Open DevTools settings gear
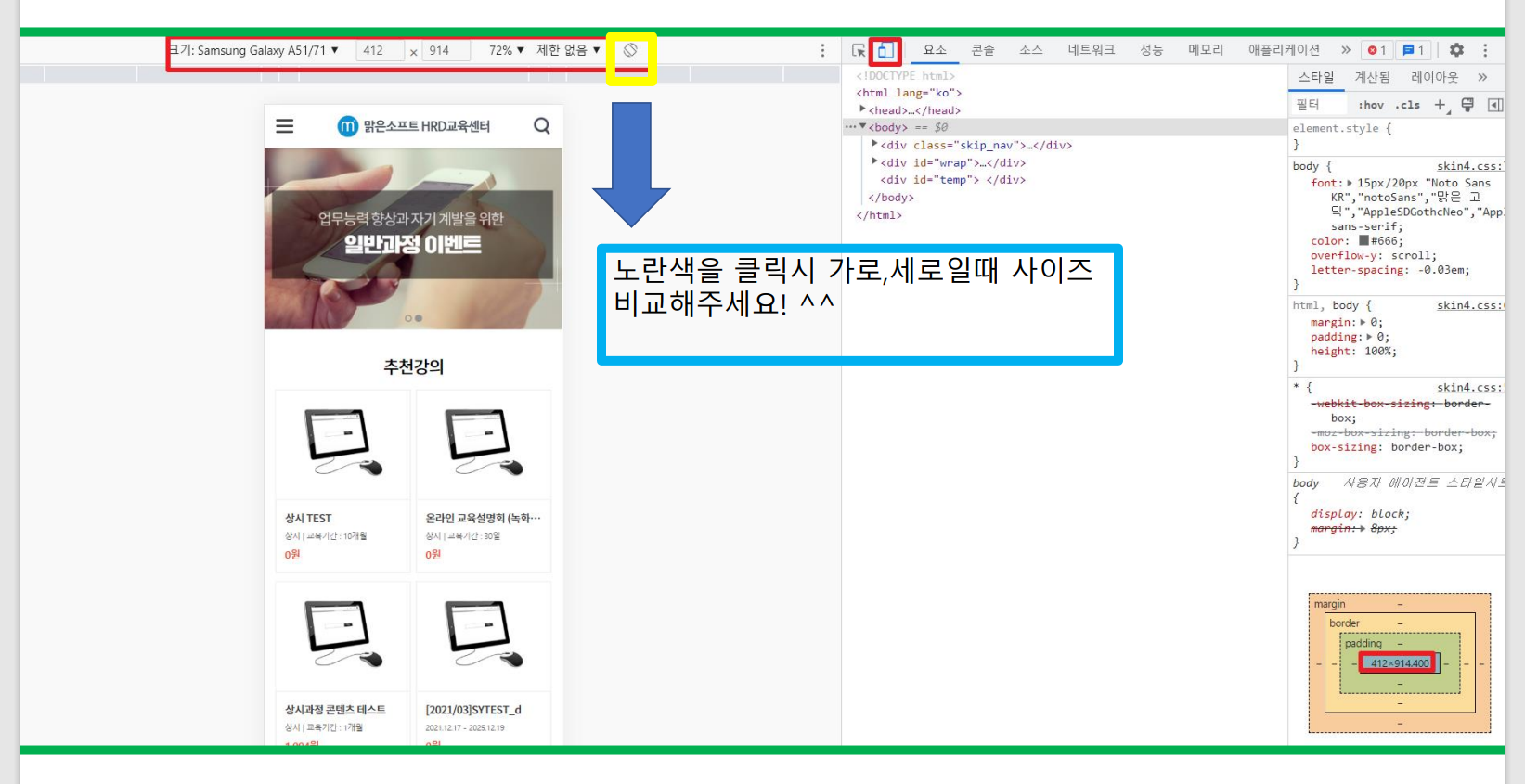 pos(1456,50)
